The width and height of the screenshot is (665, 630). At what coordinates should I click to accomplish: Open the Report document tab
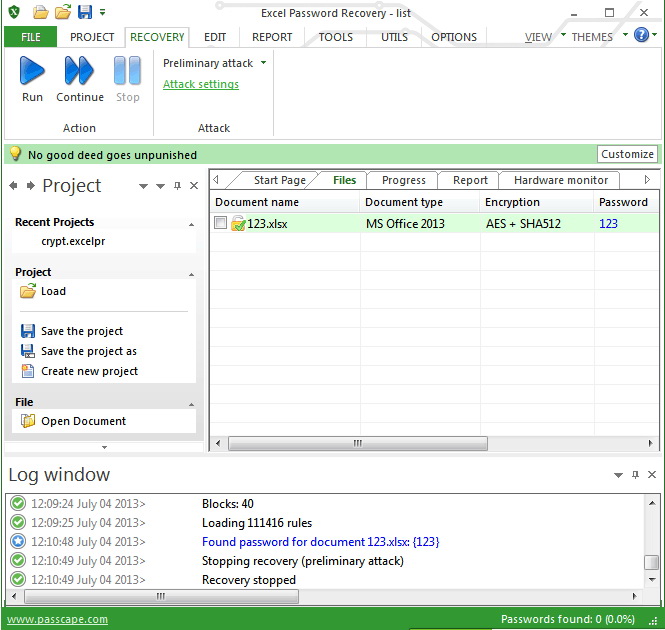coord(470,180)
